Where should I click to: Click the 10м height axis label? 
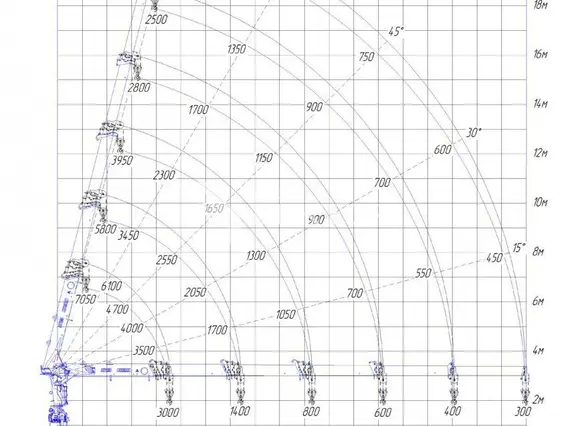point(540,202)
